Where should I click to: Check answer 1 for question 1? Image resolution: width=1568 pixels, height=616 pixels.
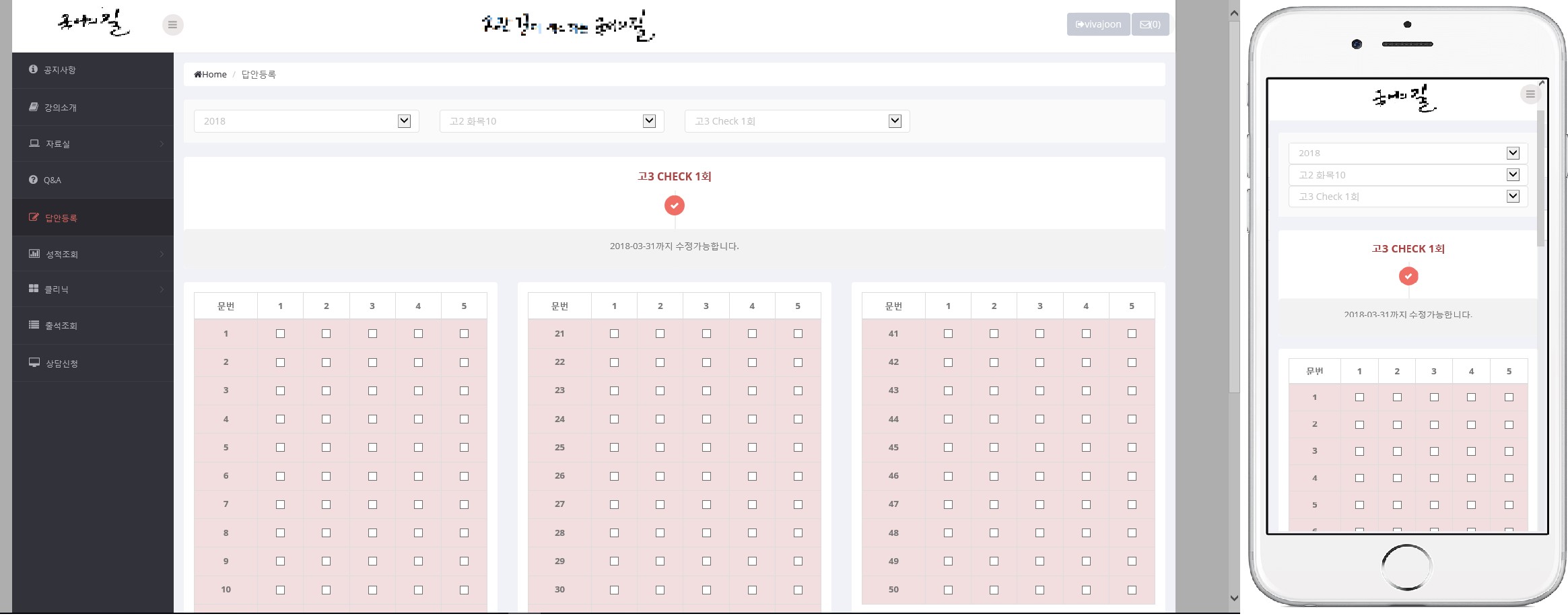click(x=280, y=334)
